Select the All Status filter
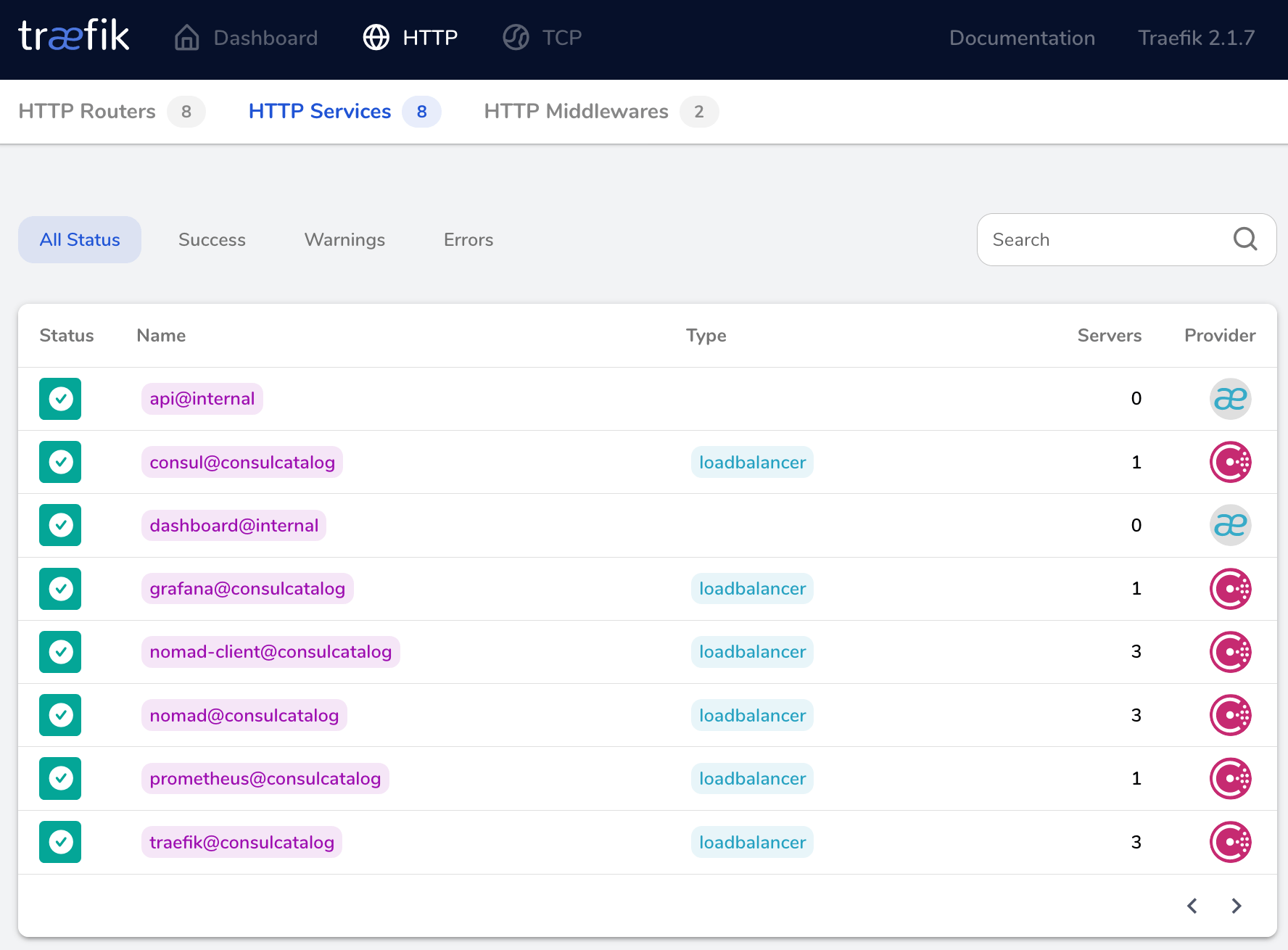This screenshot has width=1288, height=950. click(80, 240)
